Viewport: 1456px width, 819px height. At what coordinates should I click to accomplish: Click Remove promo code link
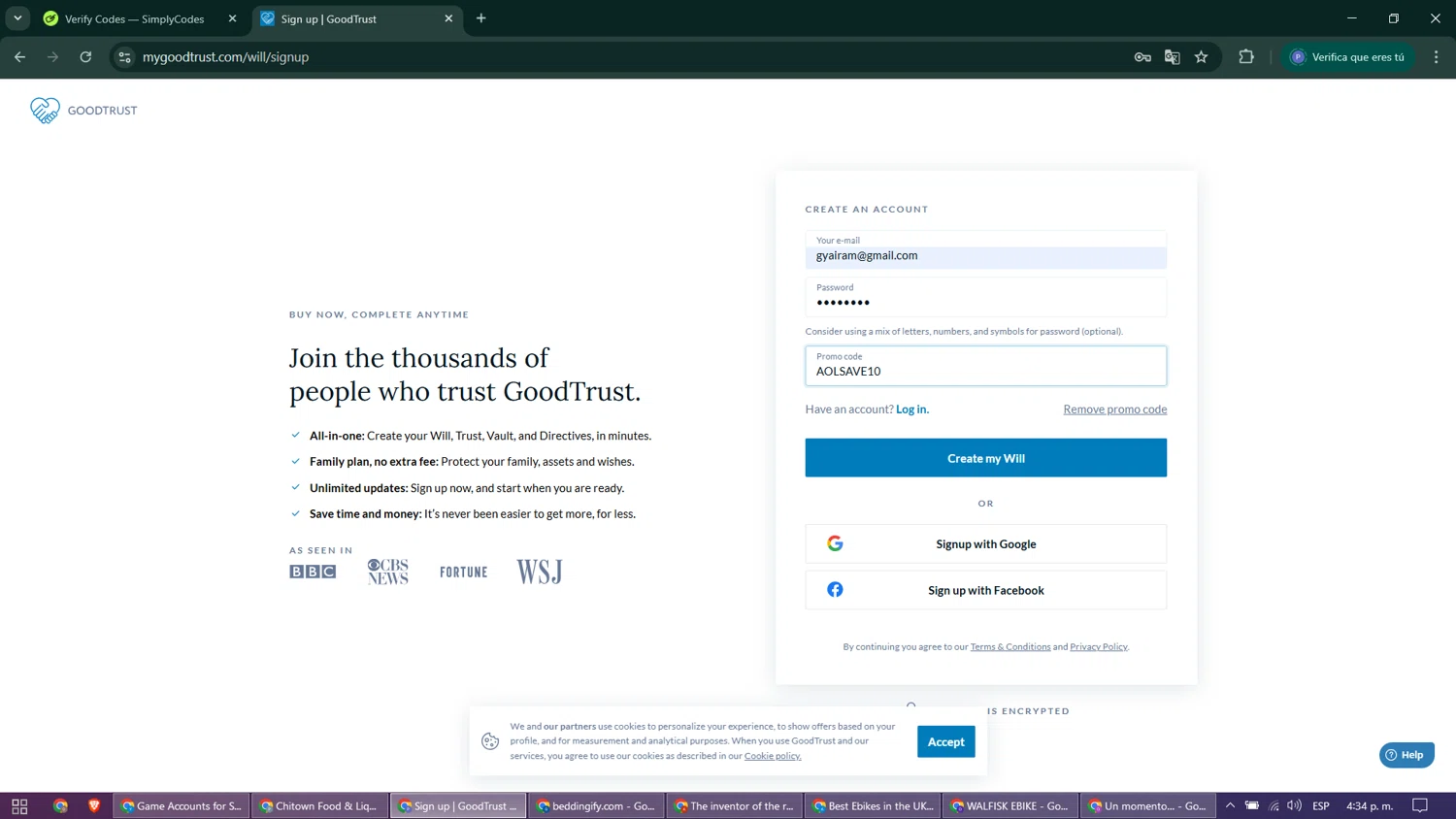(1114, 409)
